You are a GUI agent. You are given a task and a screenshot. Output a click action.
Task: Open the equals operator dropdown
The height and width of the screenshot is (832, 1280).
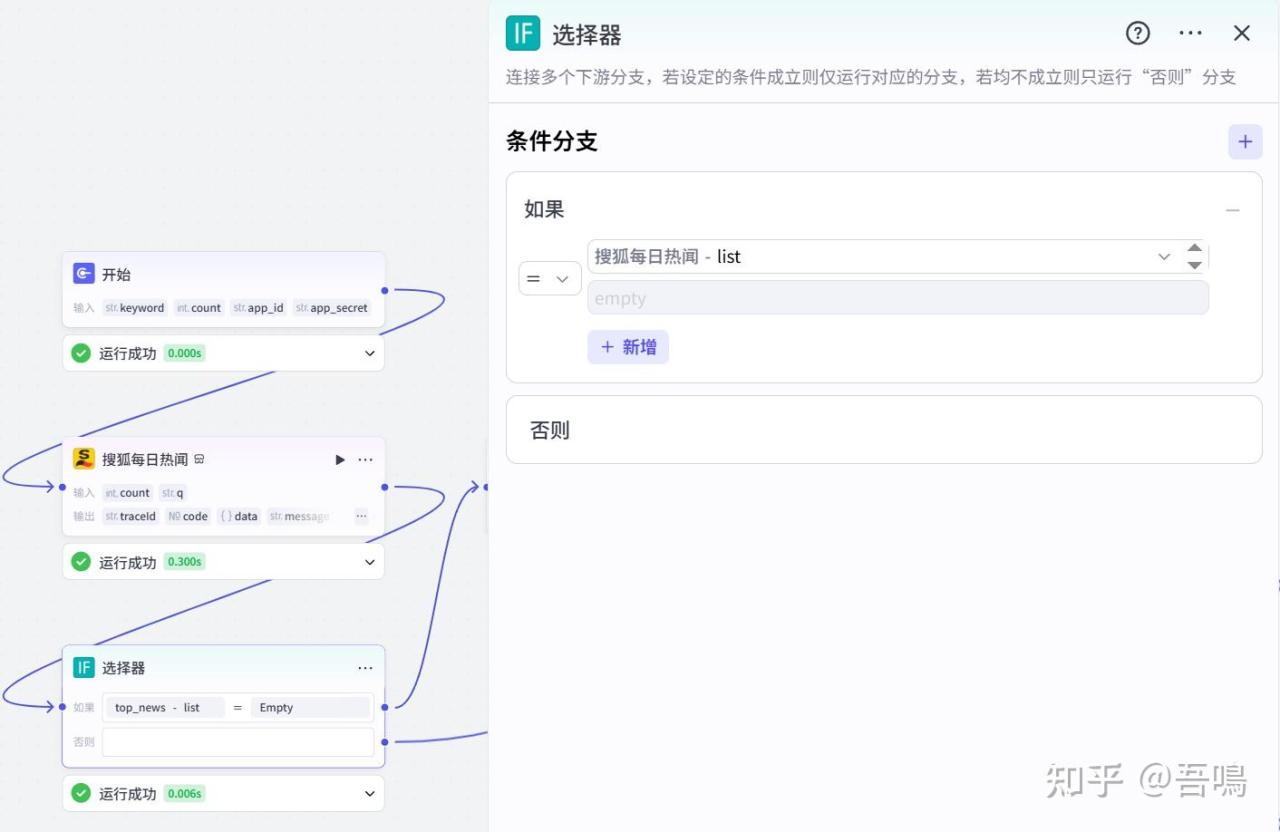click(549, 279)
